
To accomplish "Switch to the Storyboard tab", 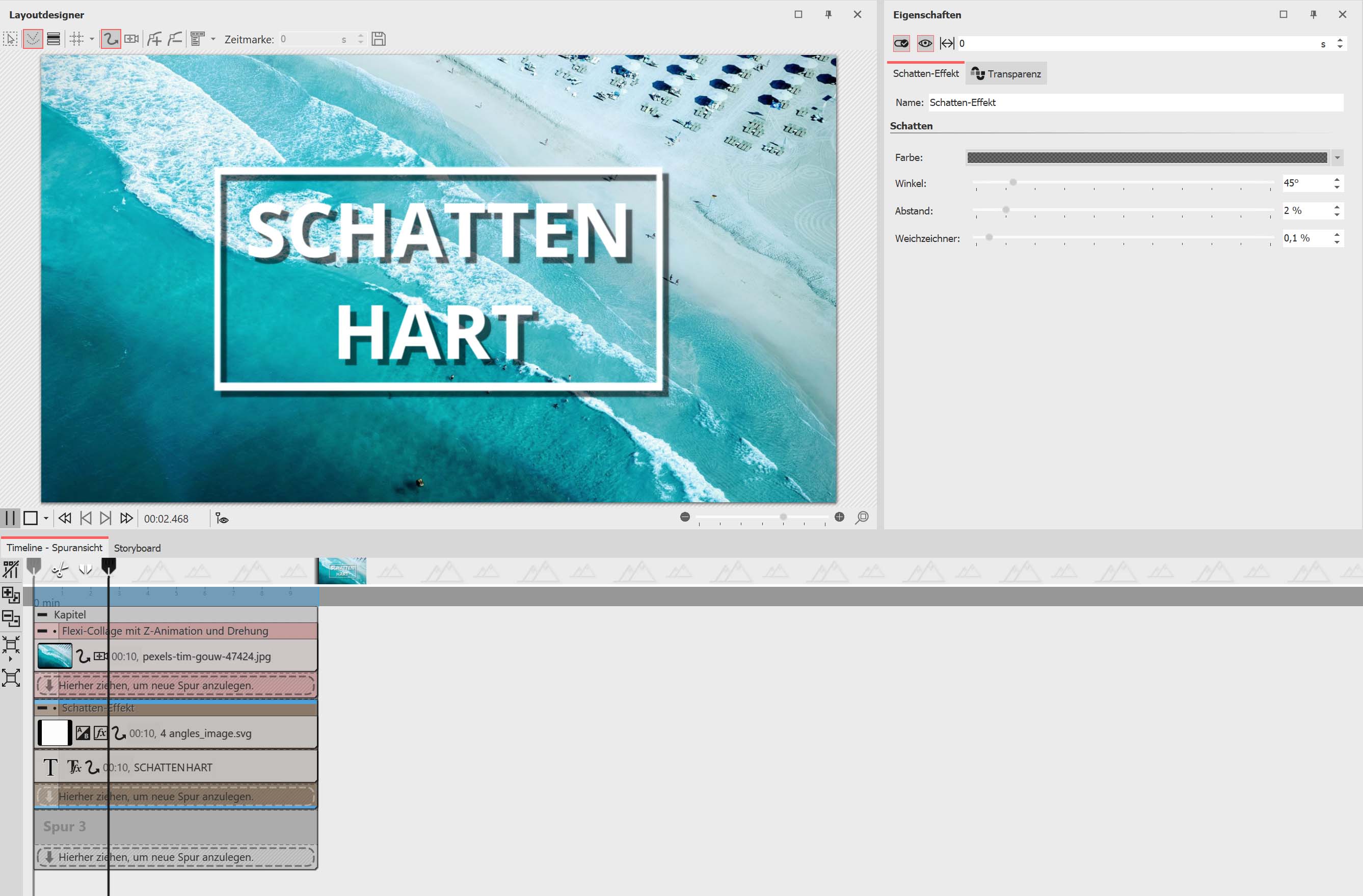I will pos(137,548).
